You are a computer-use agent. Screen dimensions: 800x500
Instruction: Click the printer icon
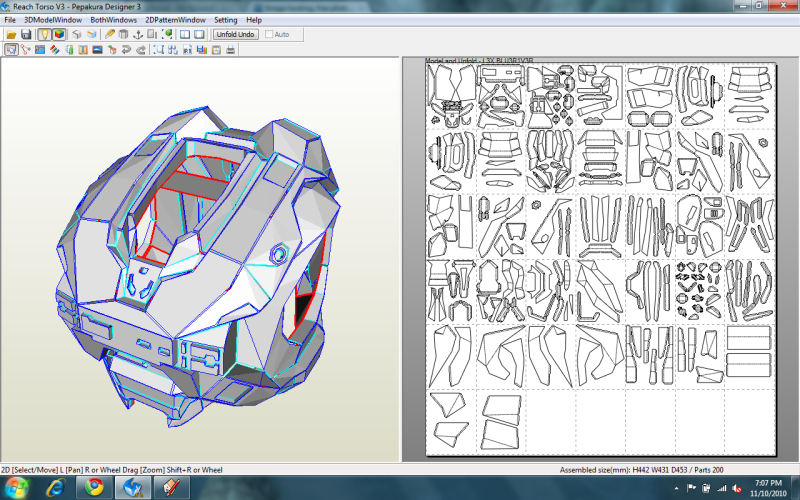231,49
